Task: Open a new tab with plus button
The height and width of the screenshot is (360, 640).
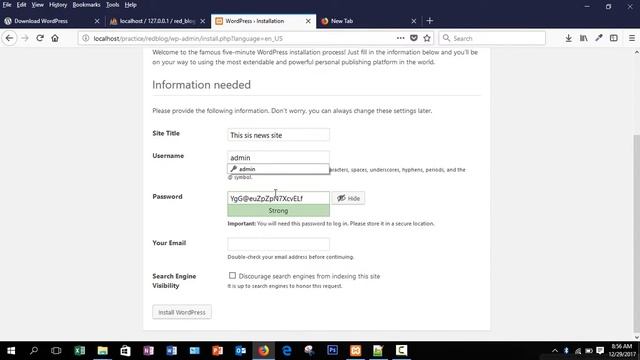Action: tap(429, 21)
